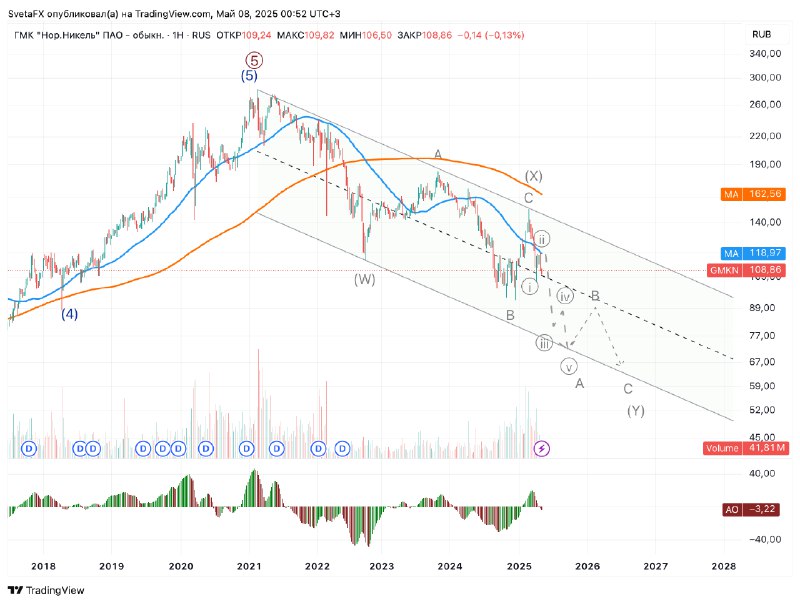Select the circled iii wave label
The height and width of the screenshot is (604, 800).
[544, 343]
